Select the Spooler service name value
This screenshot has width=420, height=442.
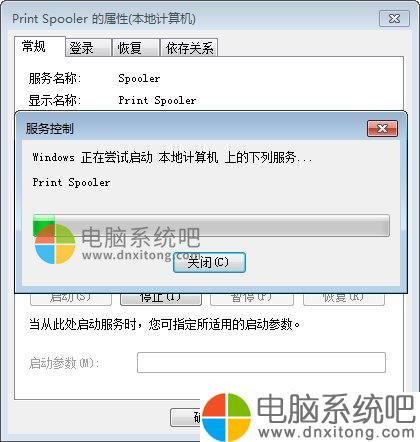(139, 79)
